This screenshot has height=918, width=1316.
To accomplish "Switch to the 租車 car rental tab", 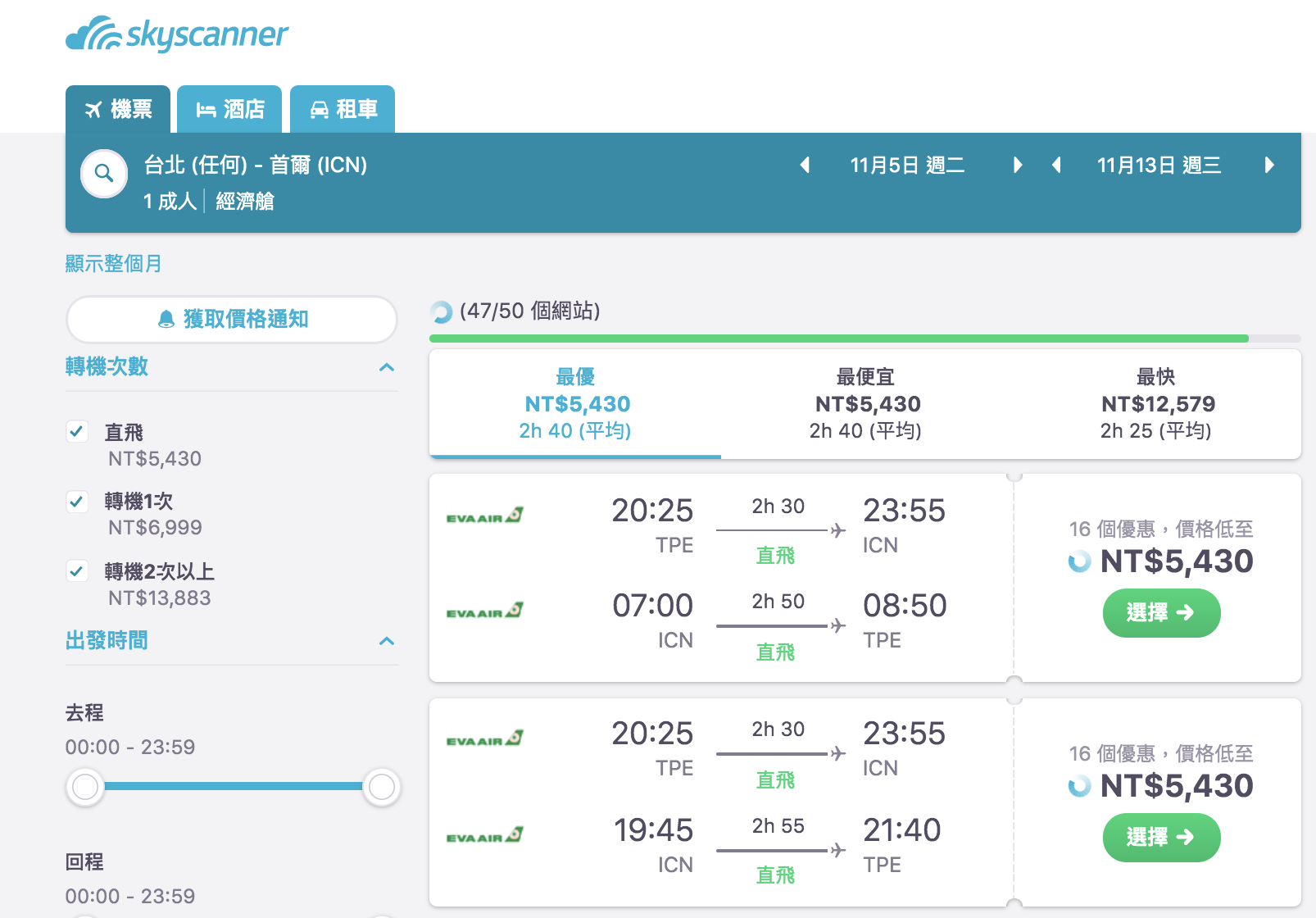I will (343, 109).
